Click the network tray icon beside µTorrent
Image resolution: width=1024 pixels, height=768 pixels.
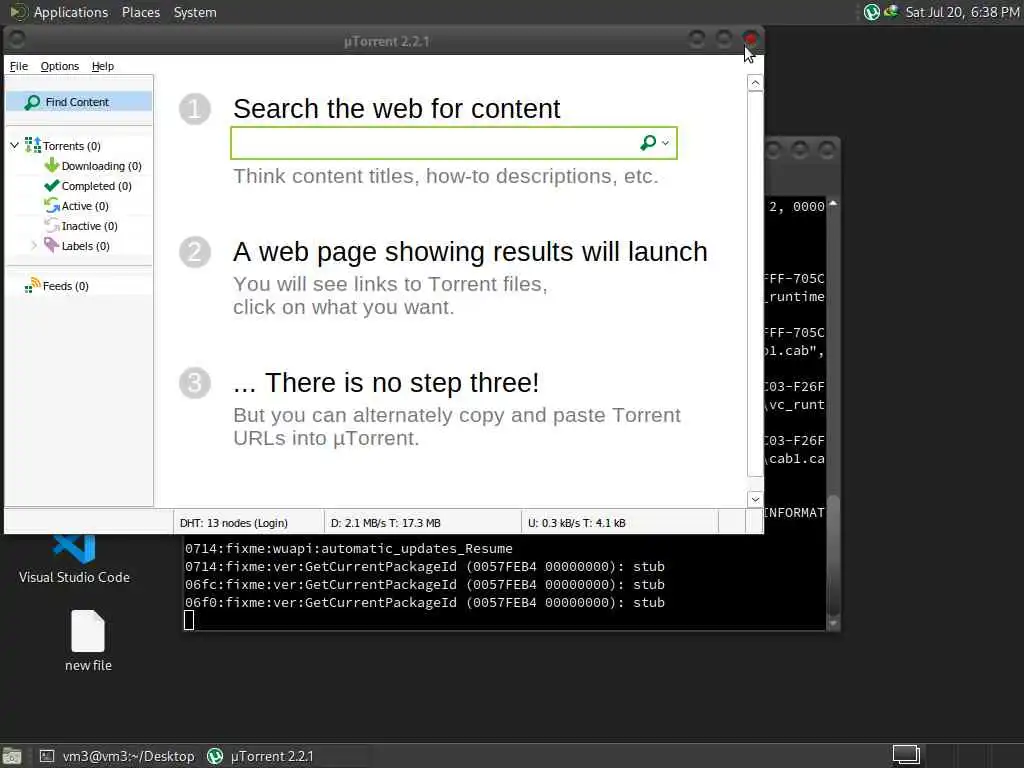point(891,11)
